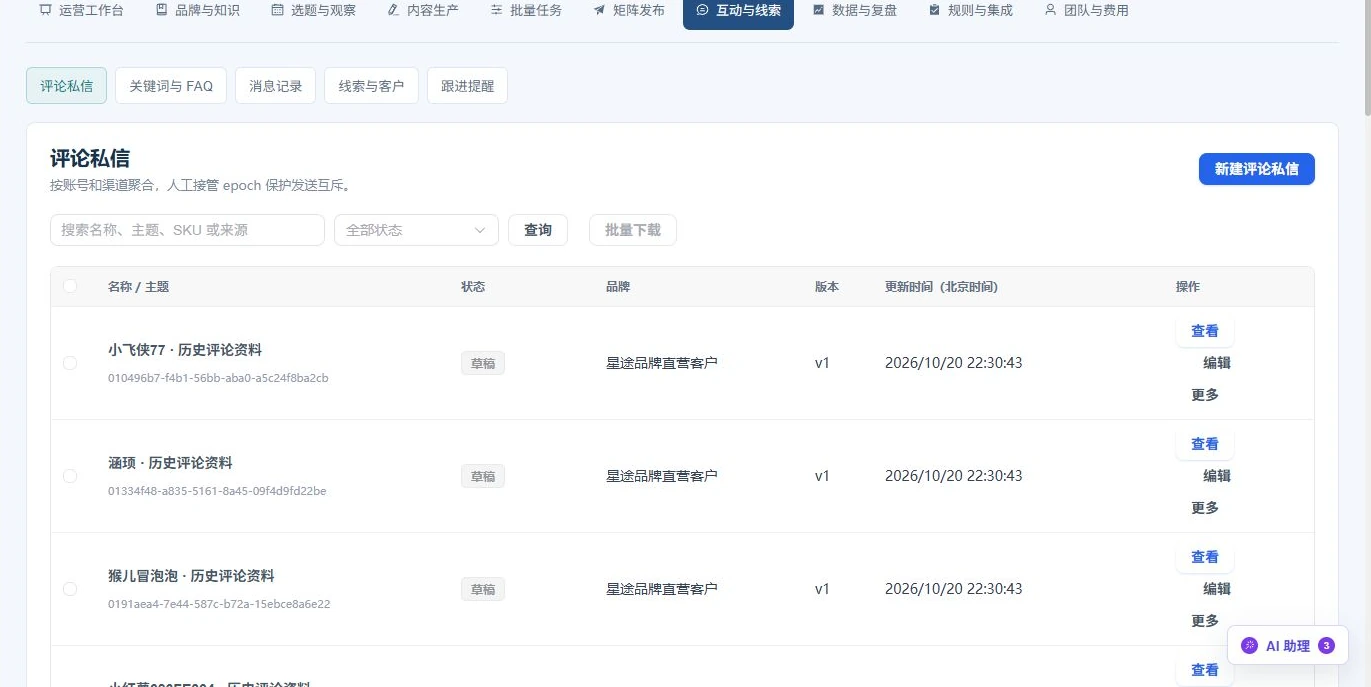Focus the search name/topic/SKU field

click(187, 230)
